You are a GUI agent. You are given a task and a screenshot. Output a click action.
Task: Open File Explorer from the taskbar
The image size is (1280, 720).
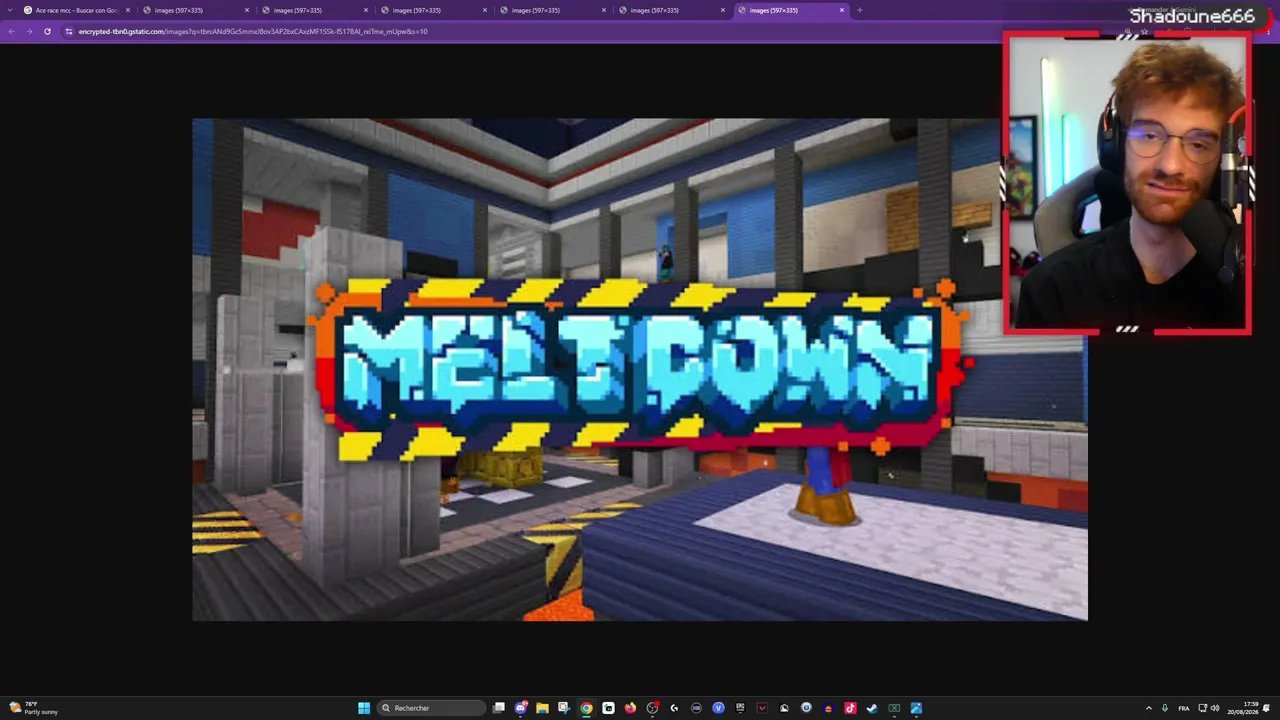542,708
